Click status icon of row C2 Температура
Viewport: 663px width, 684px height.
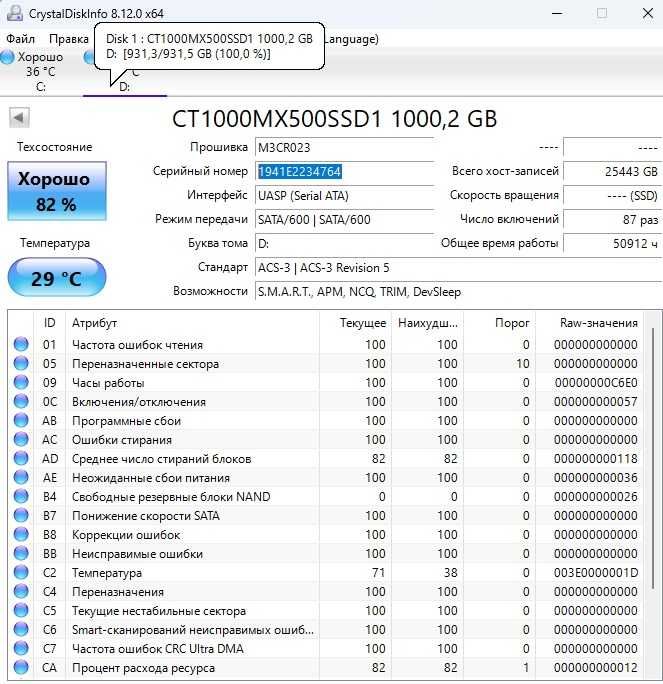pyautogui.click(x=21, y=572)
